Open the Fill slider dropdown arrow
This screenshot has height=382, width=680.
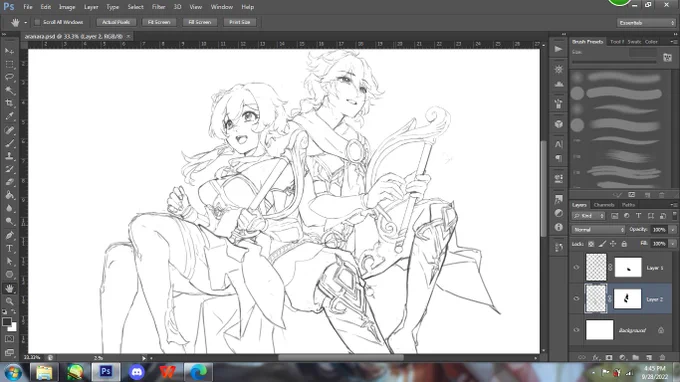(x=673, y=244)
